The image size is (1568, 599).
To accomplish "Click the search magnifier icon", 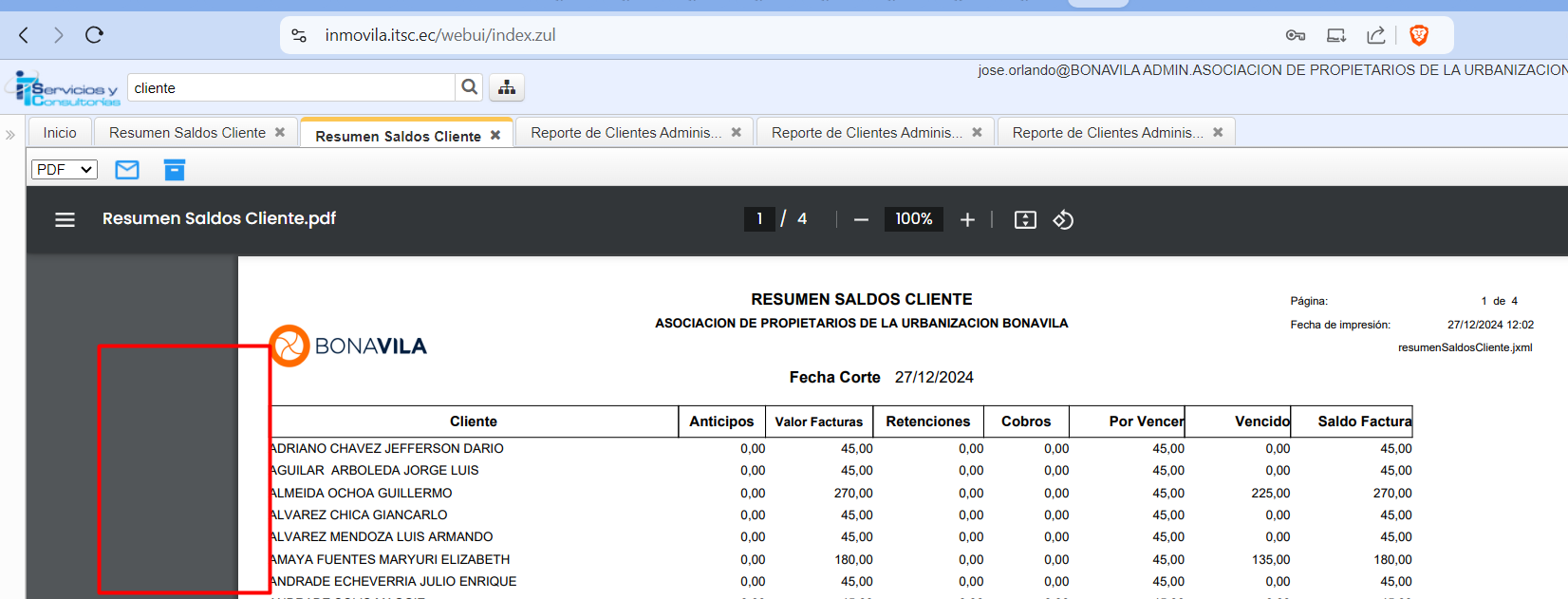I will 469,87.
